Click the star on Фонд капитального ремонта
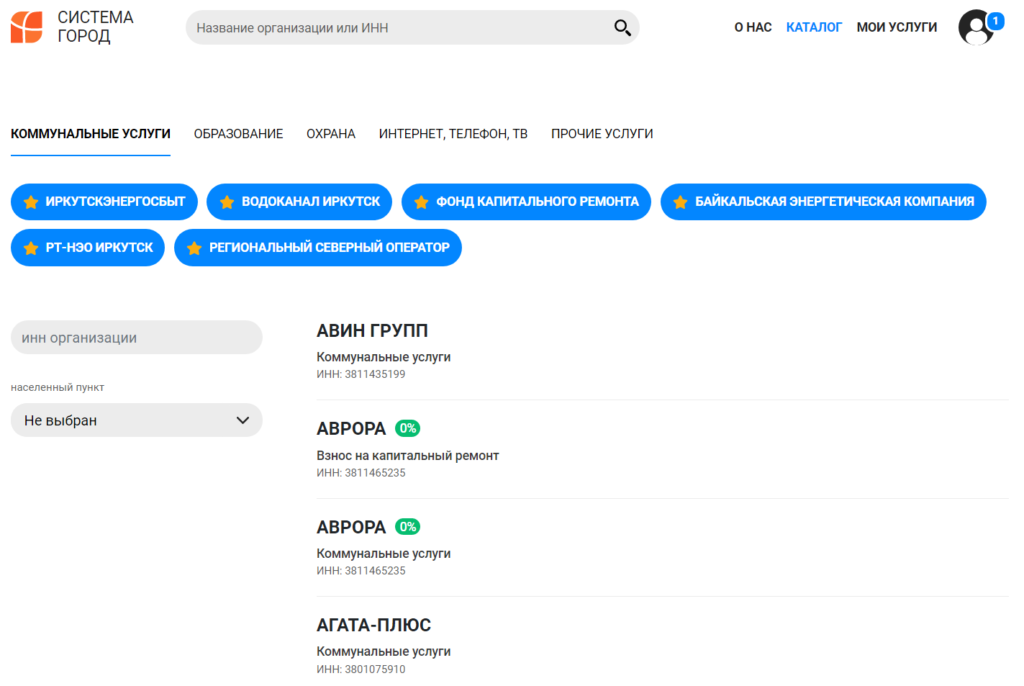 421,202
